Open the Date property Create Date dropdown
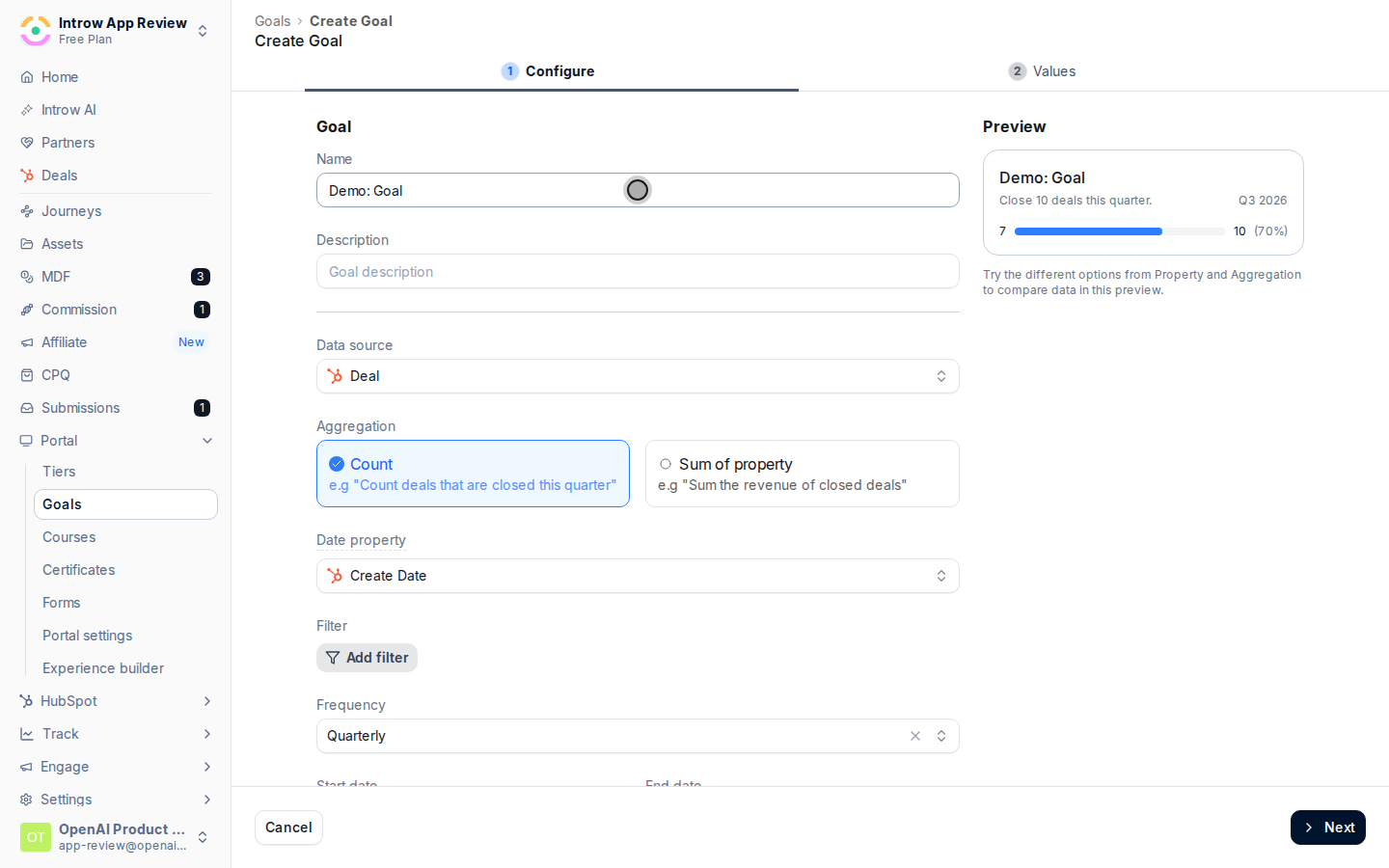1389x868 pixels. tap(638, 576)
